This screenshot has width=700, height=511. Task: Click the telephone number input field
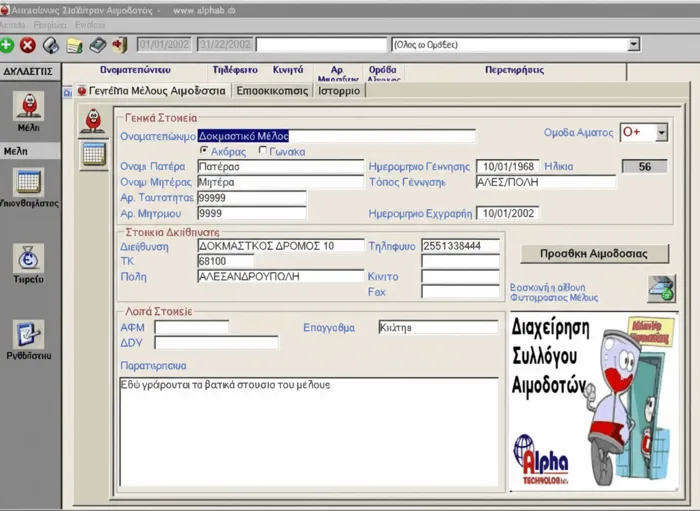(460, 245)
